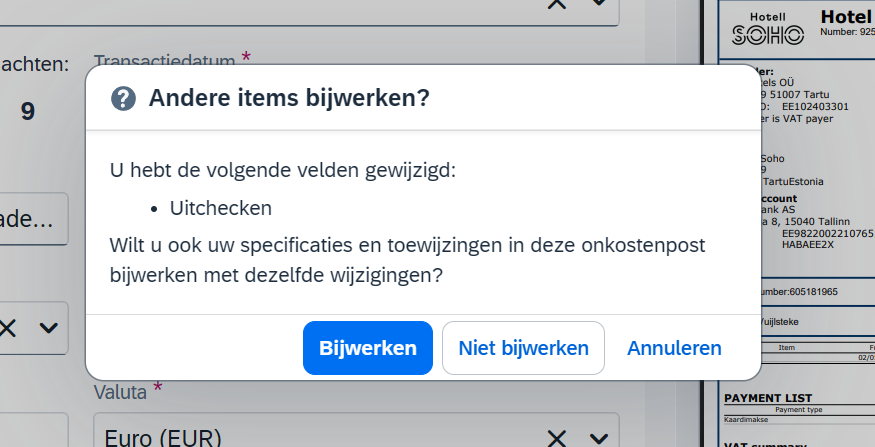Click the HABAEE2X bank code in receipt
The image size is (875, 447).
[x=807, y=244]
